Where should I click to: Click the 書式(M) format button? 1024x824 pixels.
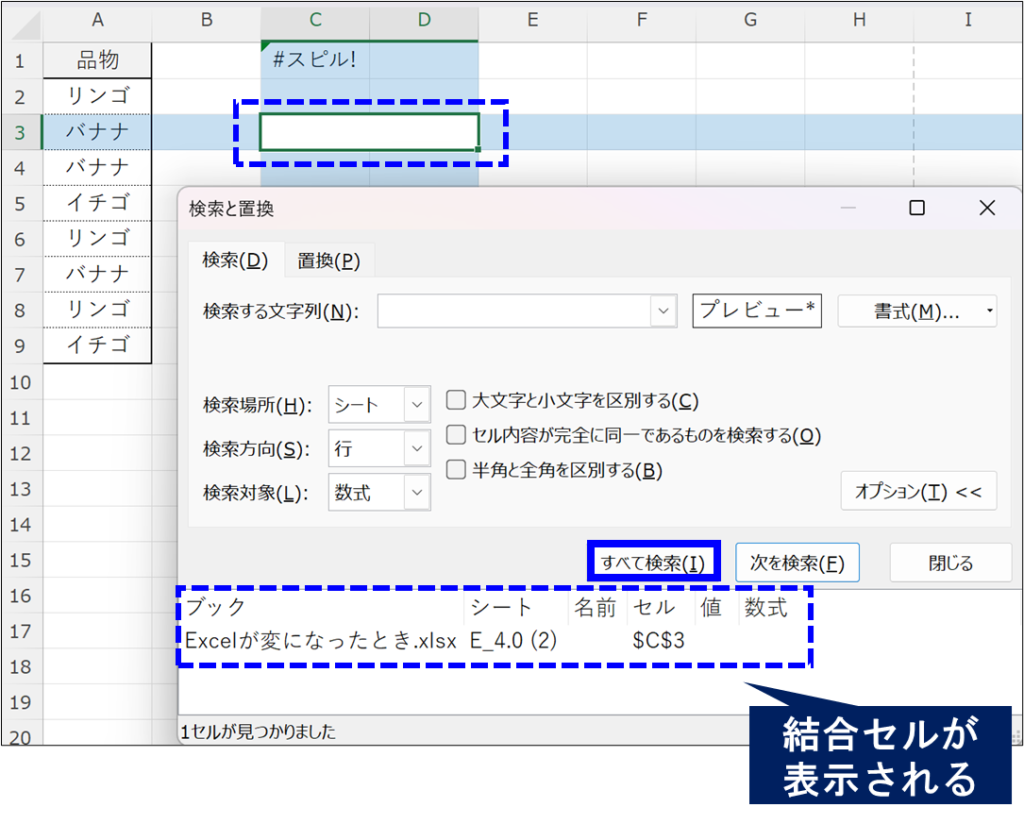[x=916, y=311]
